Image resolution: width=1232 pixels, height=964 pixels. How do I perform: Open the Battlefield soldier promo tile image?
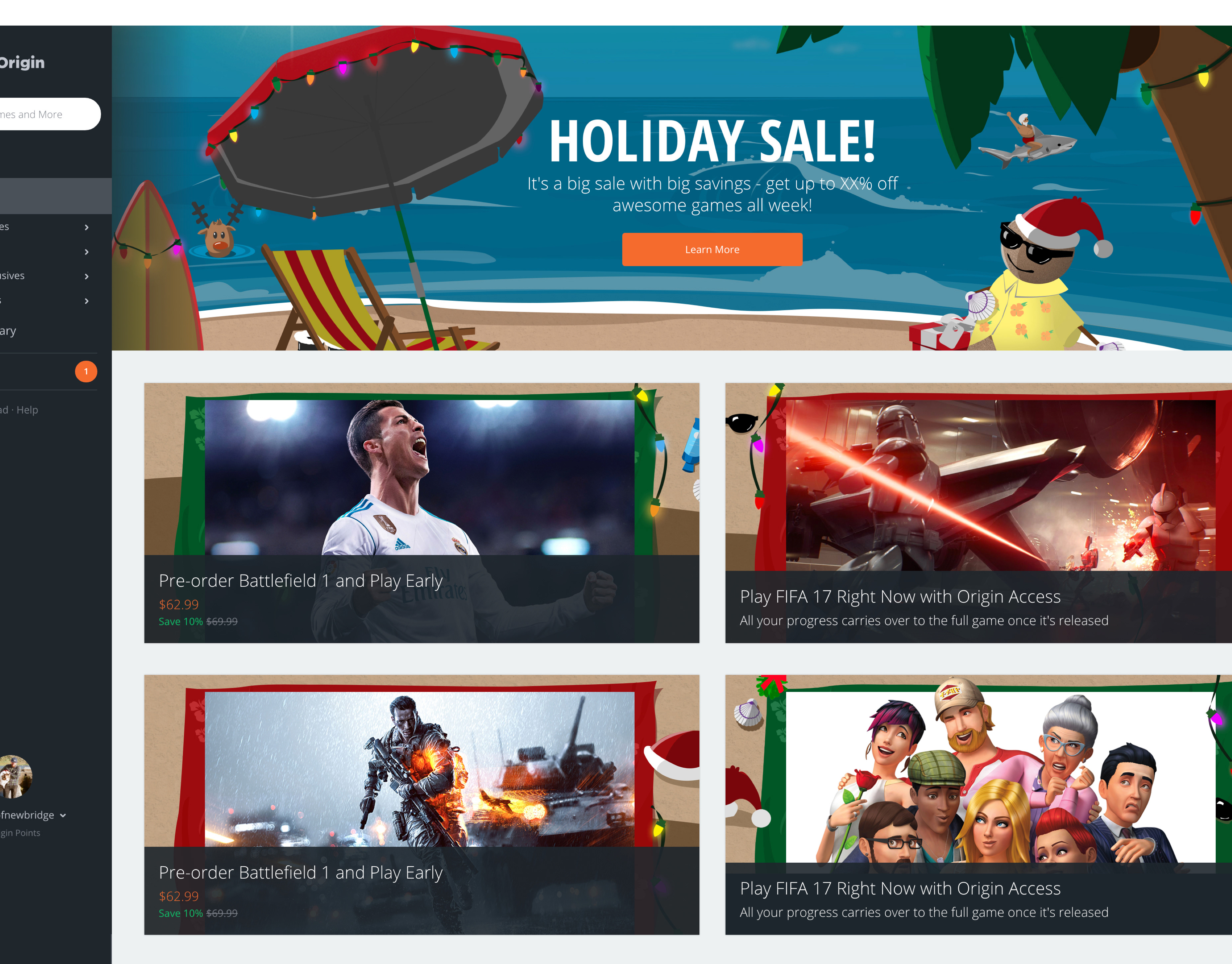coord(420,769)
